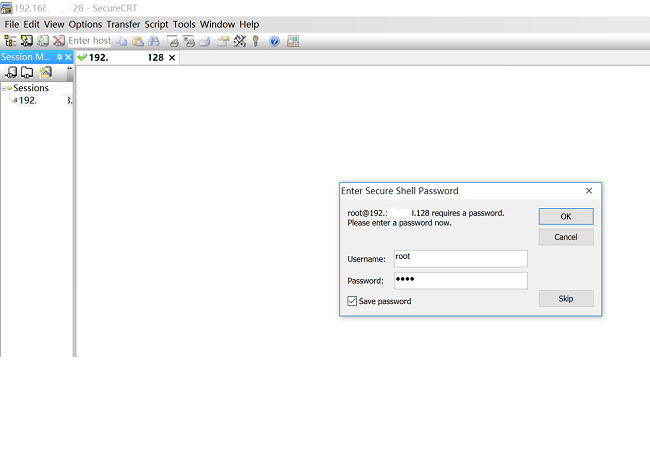Click the Public Key Assistant key icon
The width and height of the screenshot is (650, 452).
(256, 41)
